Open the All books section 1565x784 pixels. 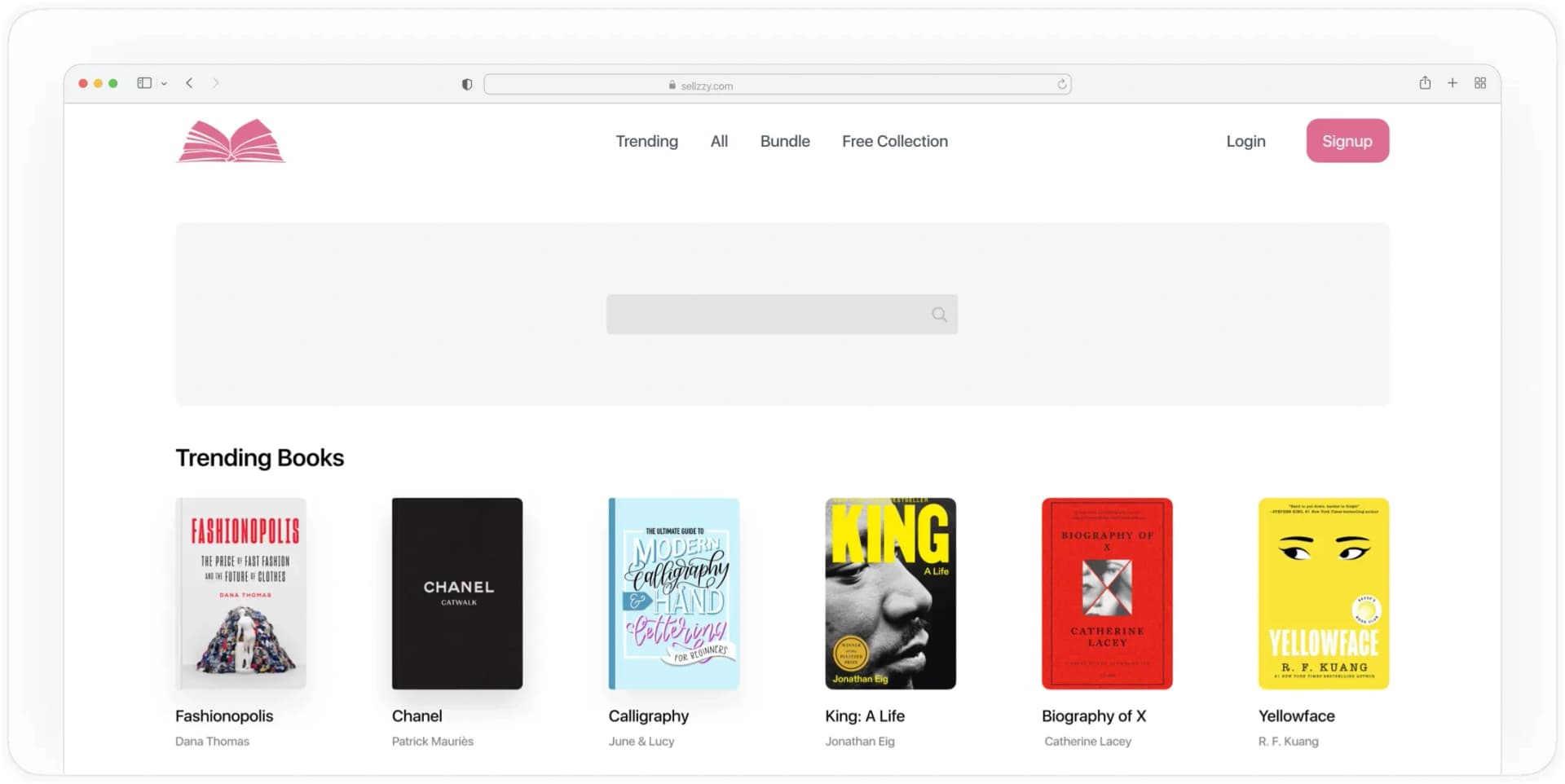click(x=718, y=140)
